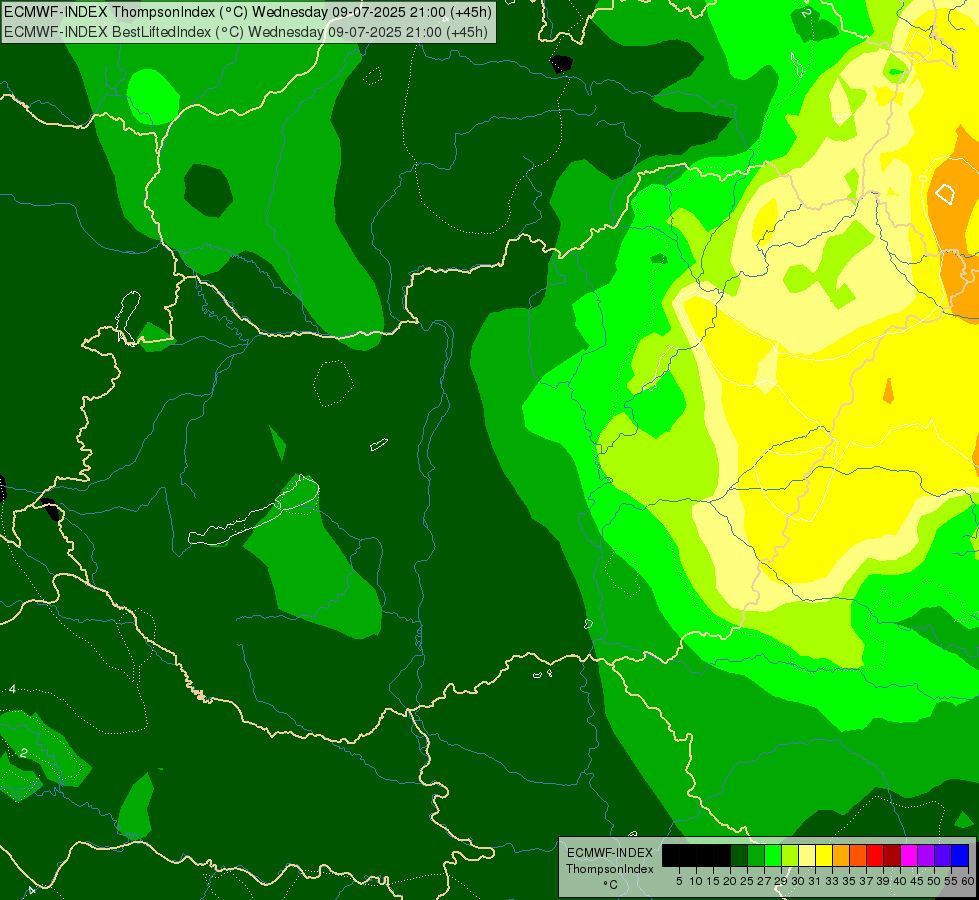Image resolution: width=979 pixels, height=900 pixels.
Task: Click the dark green 20–25 legend swatch
Action: 739,855
